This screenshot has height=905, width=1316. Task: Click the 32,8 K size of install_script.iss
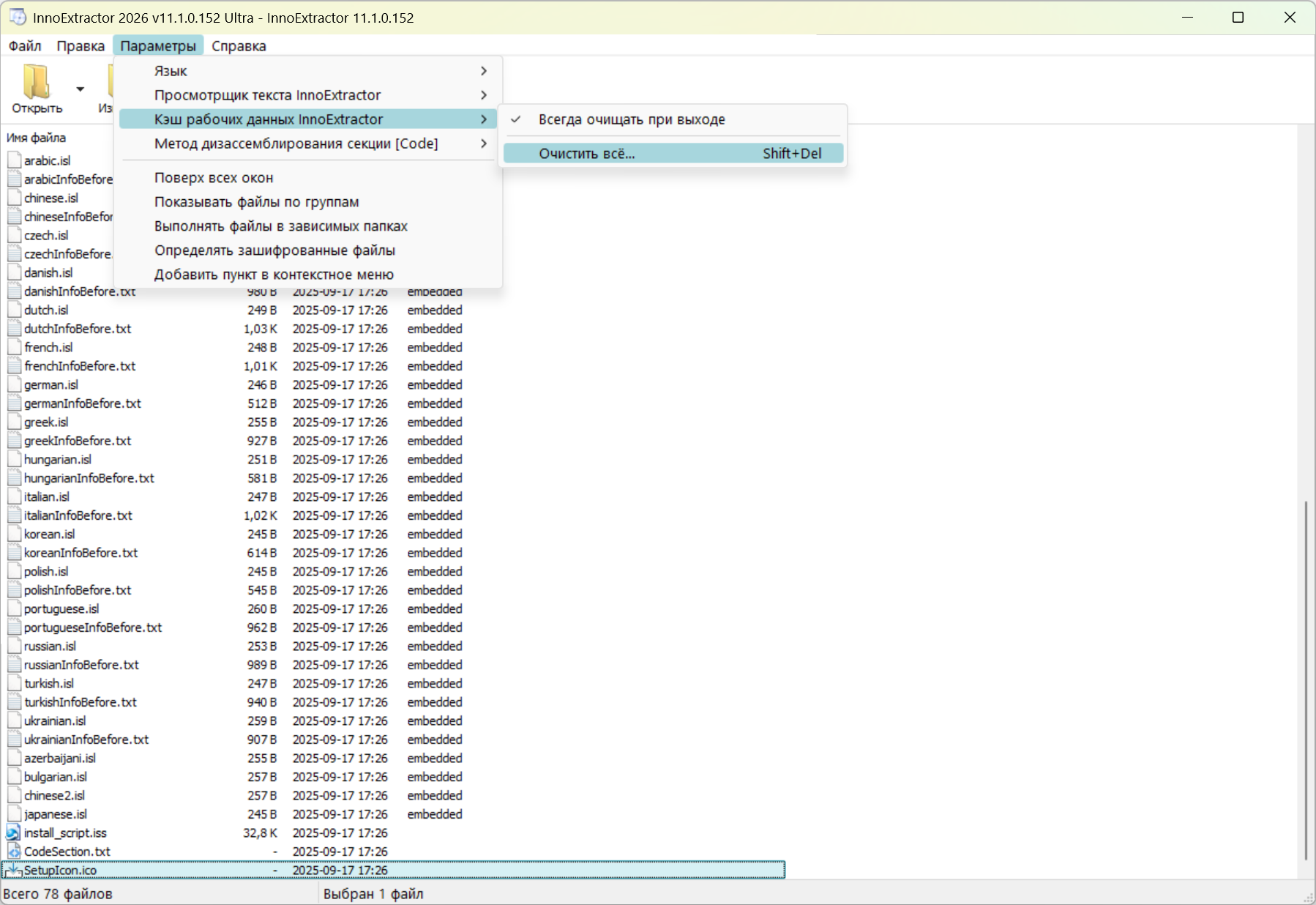[260, 833]
